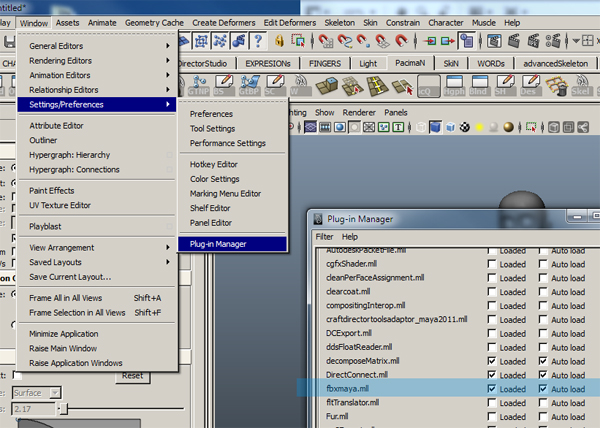
Task: Open the viewport Renderer menu
Action: 359,112
